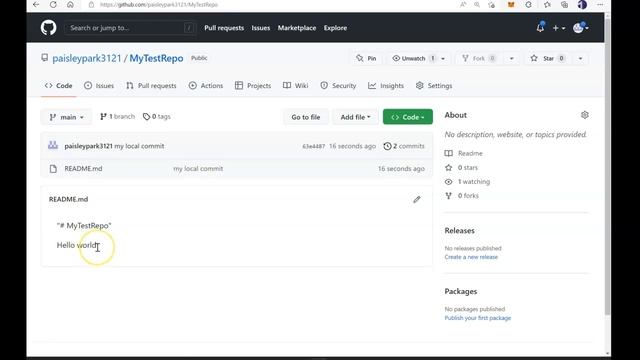640x360 pixels.
Task: Click the browser address bar URL
Action: click(x=159, y=4)
